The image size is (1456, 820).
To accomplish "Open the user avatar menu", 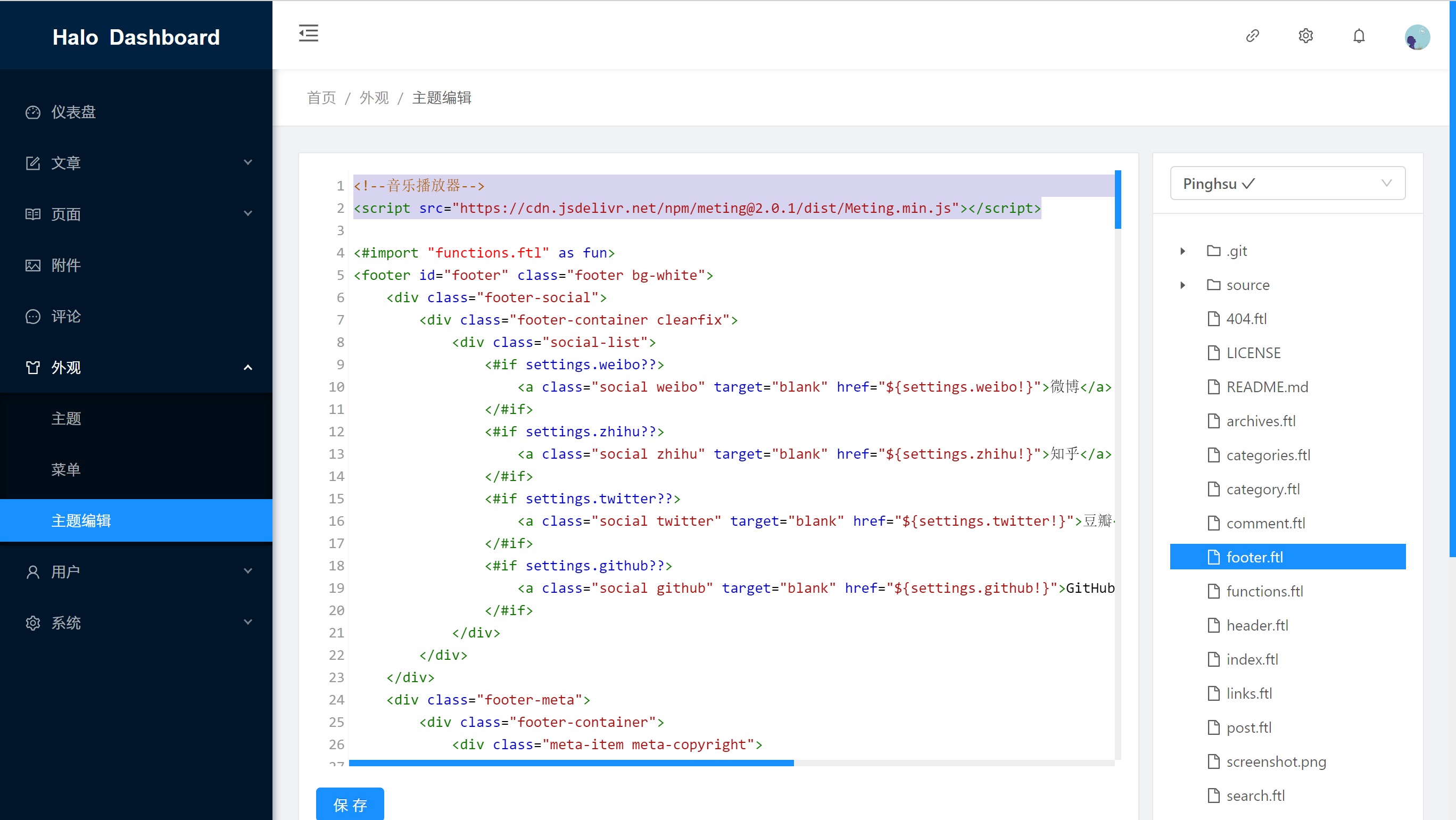I will (x=1417, y=37).
